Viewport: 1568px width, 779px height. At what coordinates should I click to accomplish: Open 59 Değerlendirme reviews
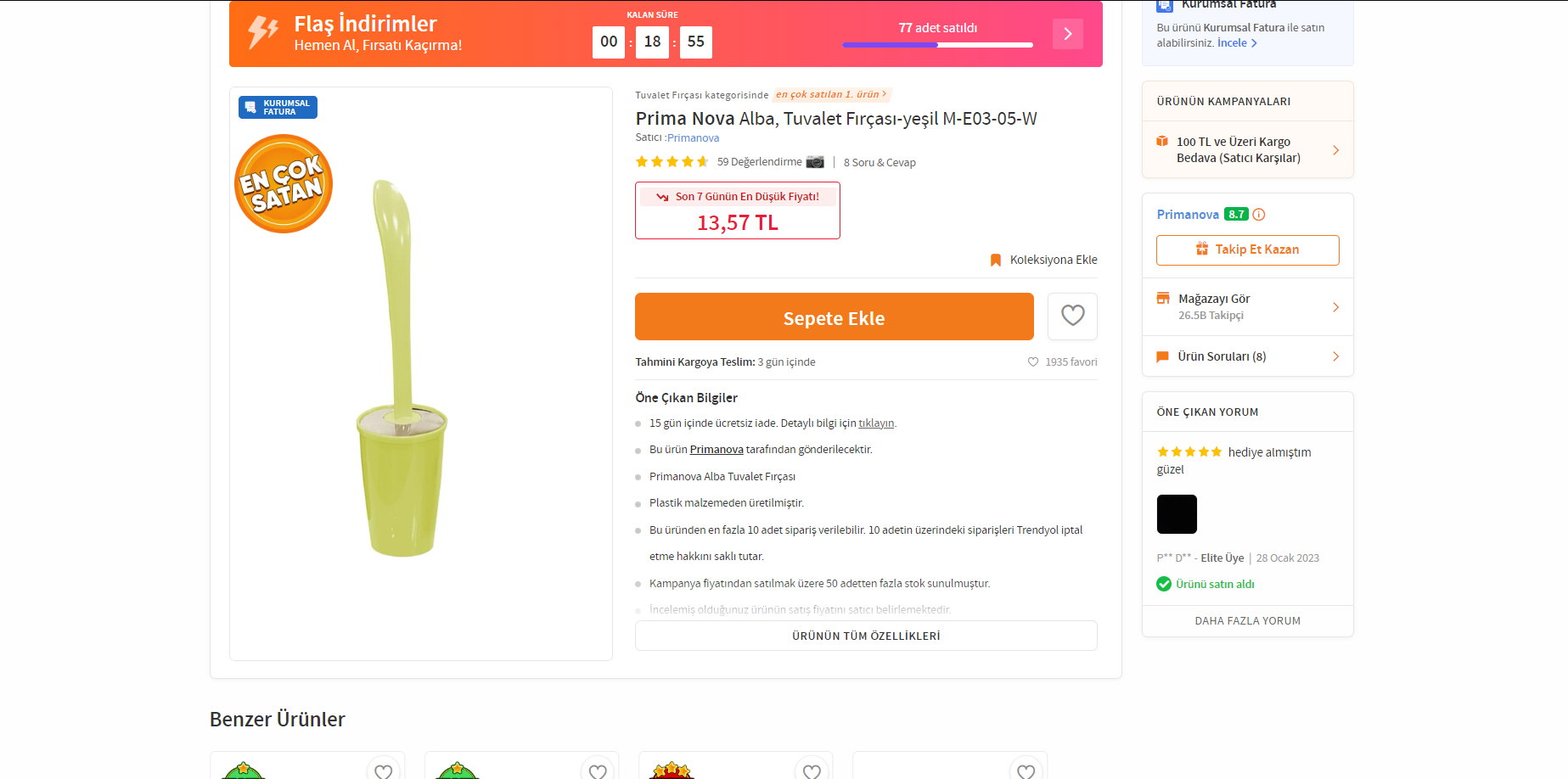click(x=759, y=162)
